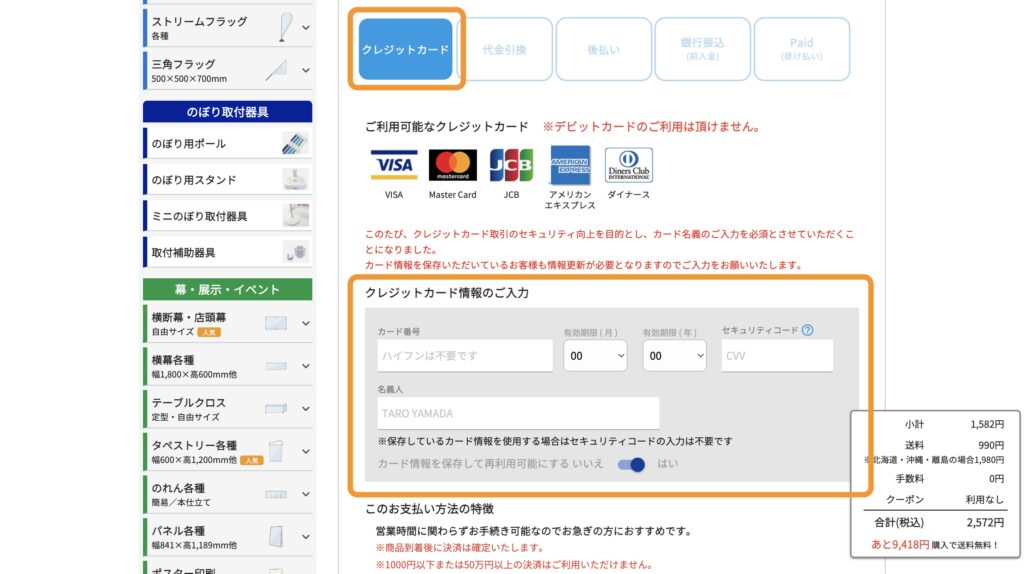Expand the パネル各種 category chevron

[306, 537]
